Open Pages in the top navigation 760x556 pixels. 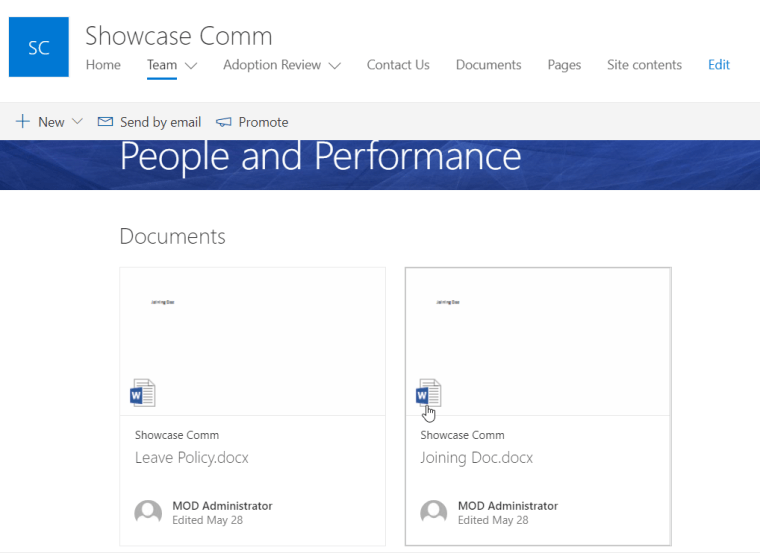(564, 65)
